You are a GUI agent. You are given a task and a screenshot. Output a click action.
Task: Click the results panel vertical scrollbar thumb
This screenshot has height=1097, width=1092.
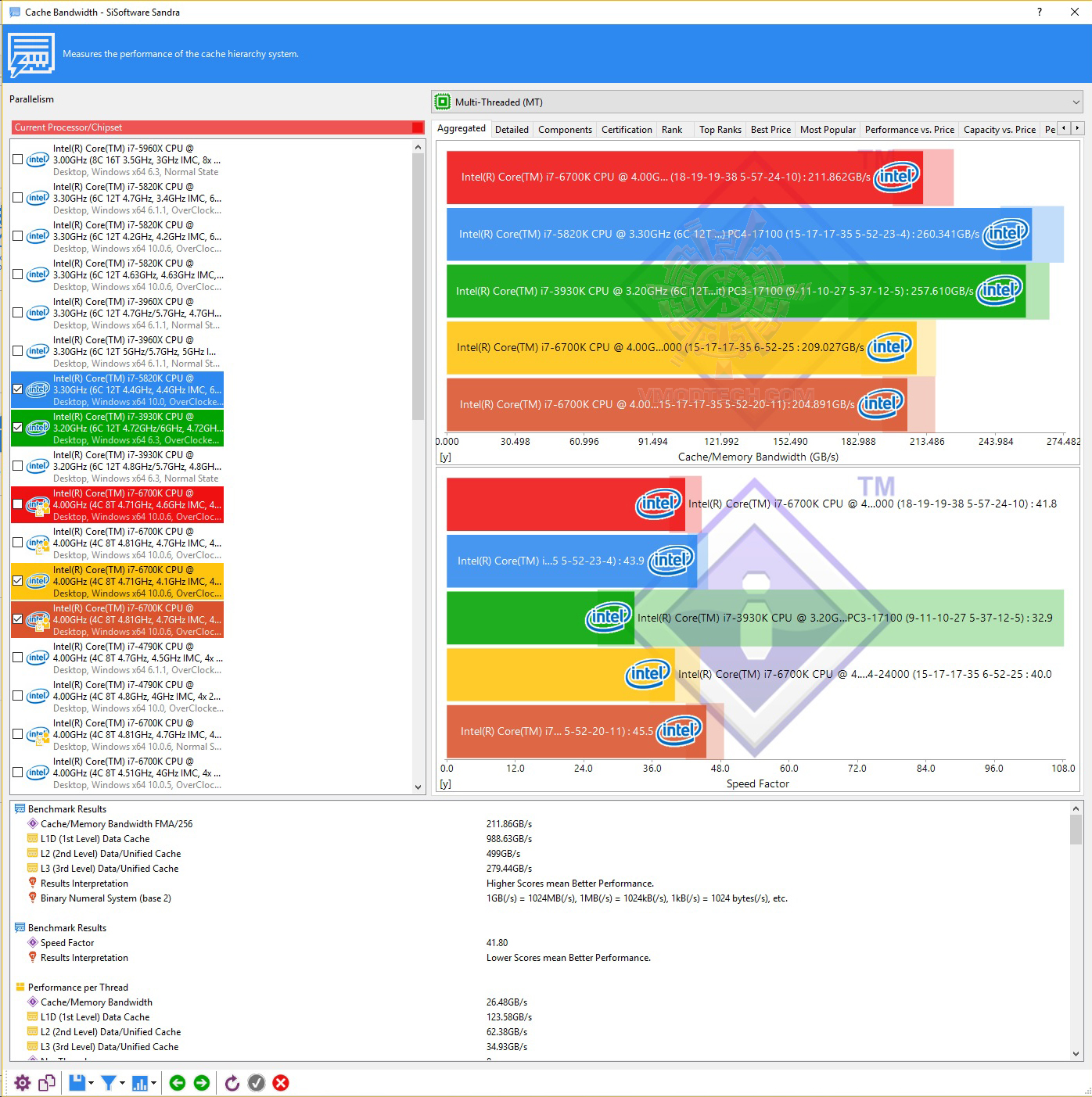click(x=1076, y=829)
